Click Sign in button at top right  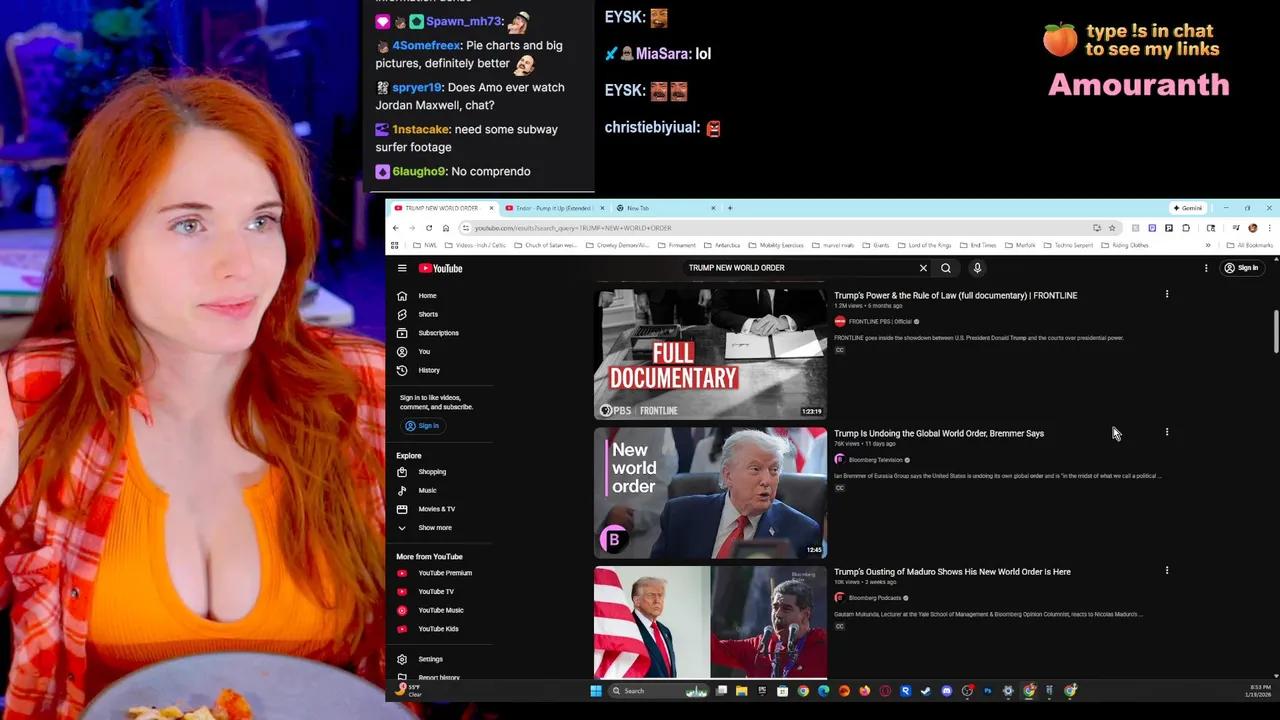[1241, 268]
